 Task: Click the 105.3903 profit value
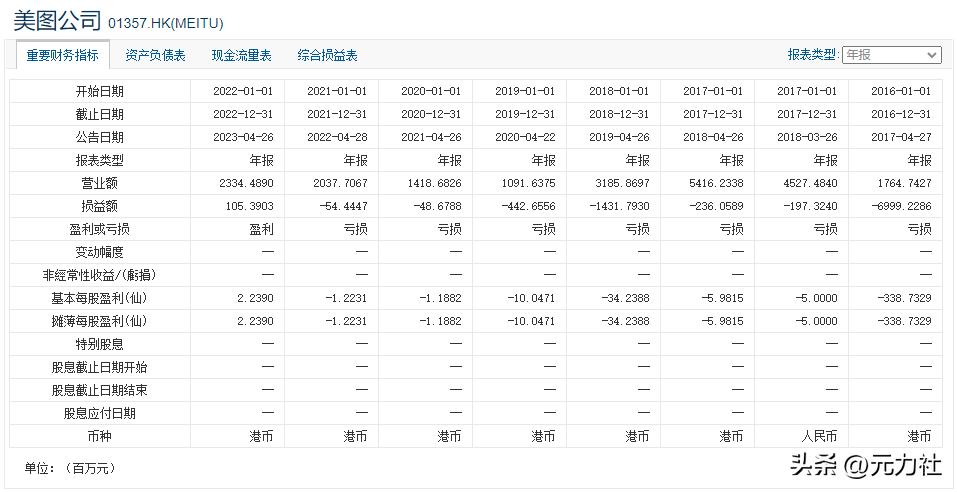click(x=247, y=206)
